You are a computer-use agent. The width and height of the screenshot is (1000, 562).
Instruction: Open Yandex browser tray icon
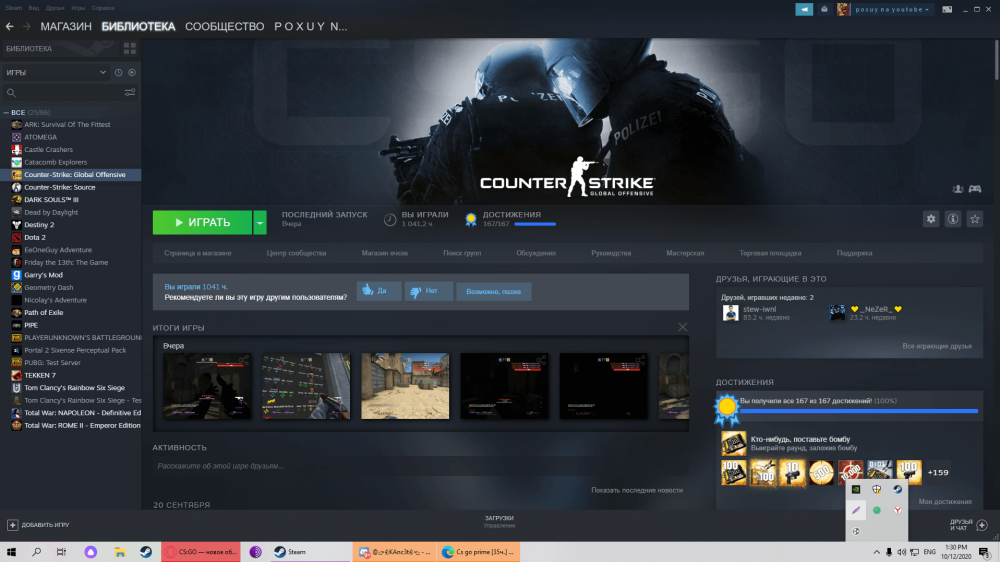click(897, 510)
